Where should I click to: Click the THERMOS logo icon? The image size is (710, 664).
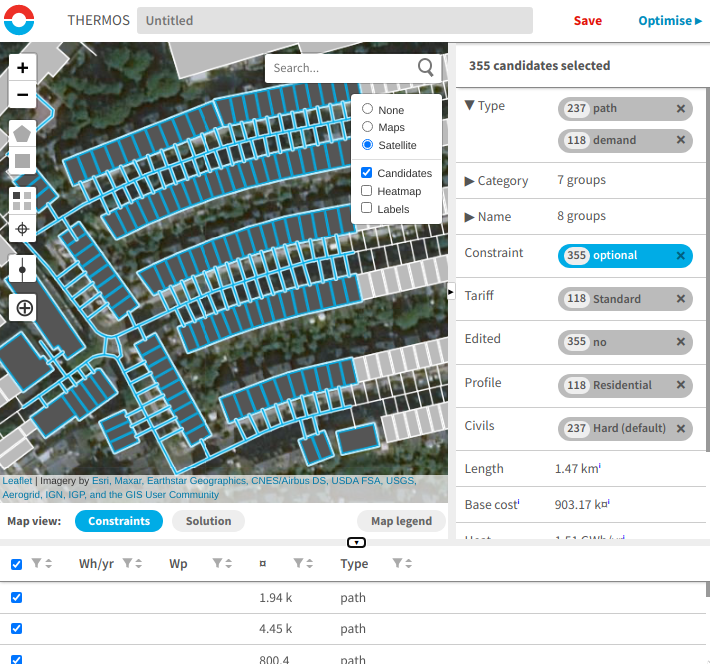point(19,20)
